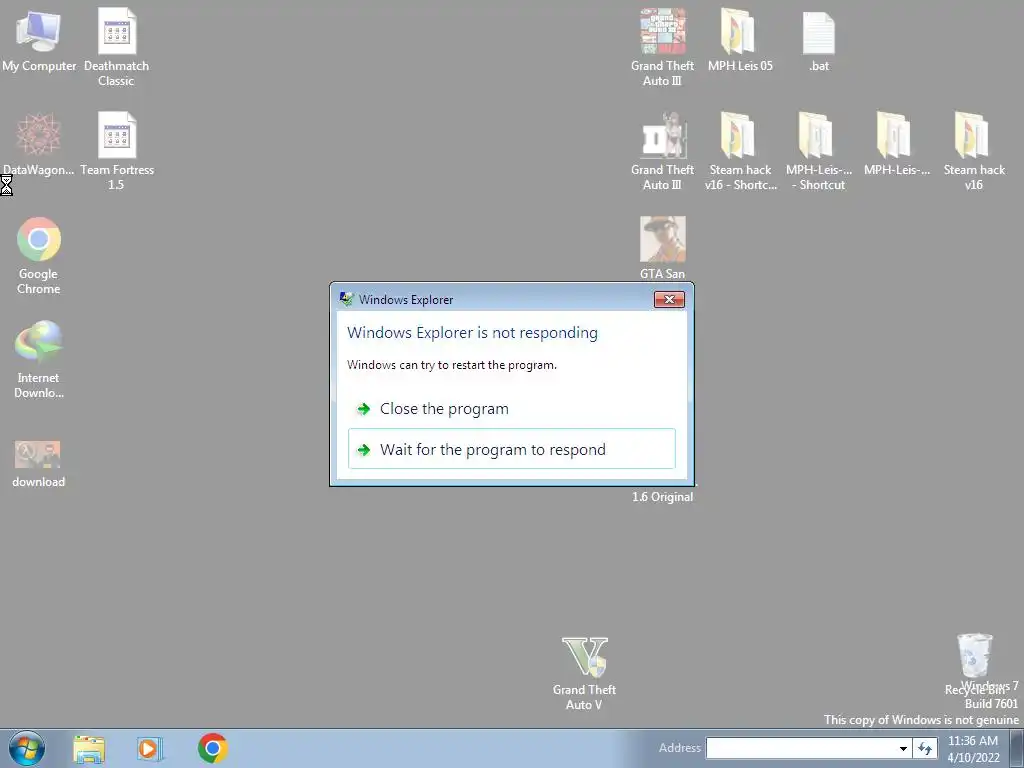Open Windows Media Player from taskbar

pyautogui.click(x=150, y=748)
